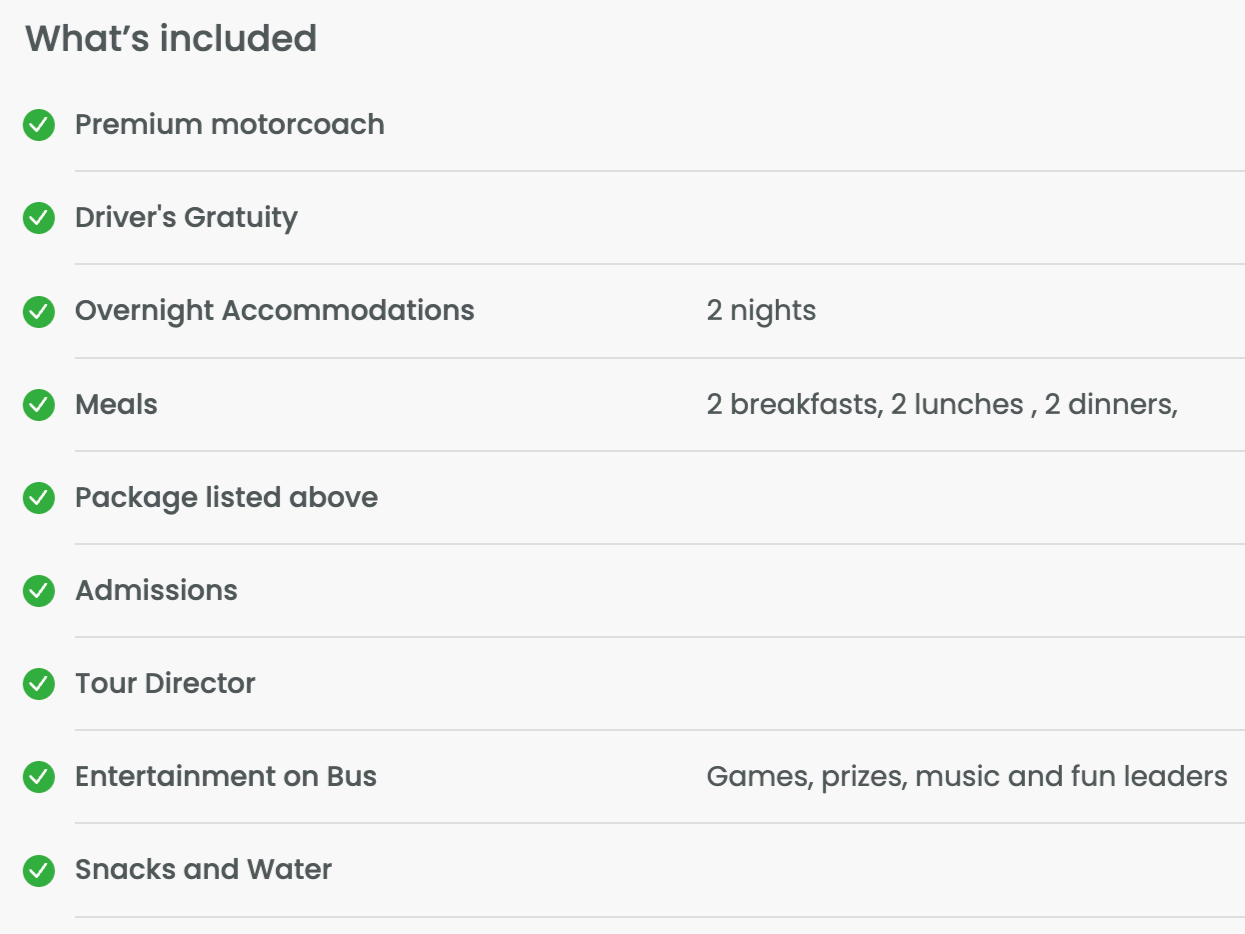Select the check icon for Overnight Accommodations
This screenshot has height=934, width=1245.
[39, 311]
